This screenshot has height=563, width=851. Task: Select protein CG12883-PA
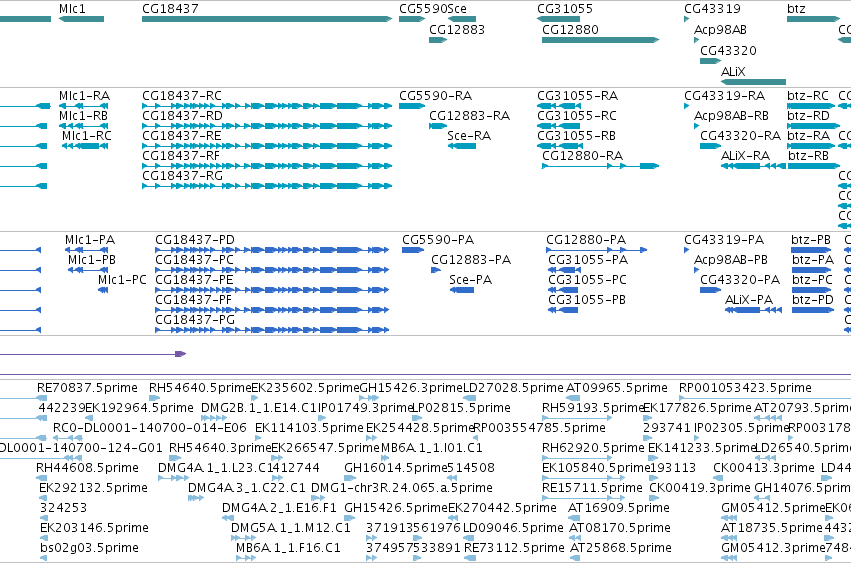click(x=471, y=260)
